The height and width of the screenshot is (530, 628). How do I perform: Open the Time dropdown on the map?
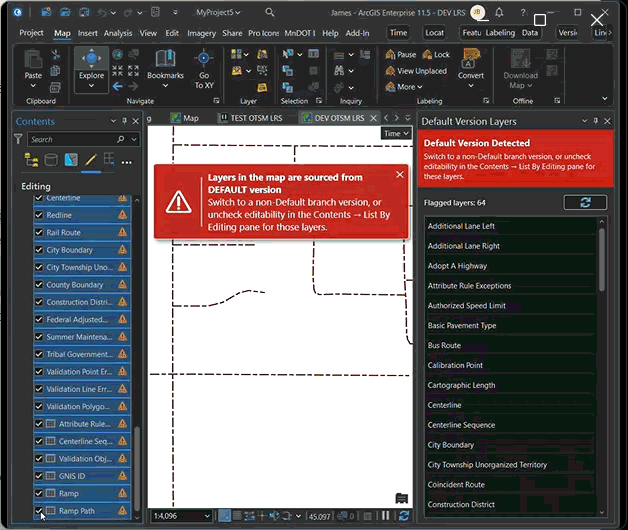(x=396, y=133)
